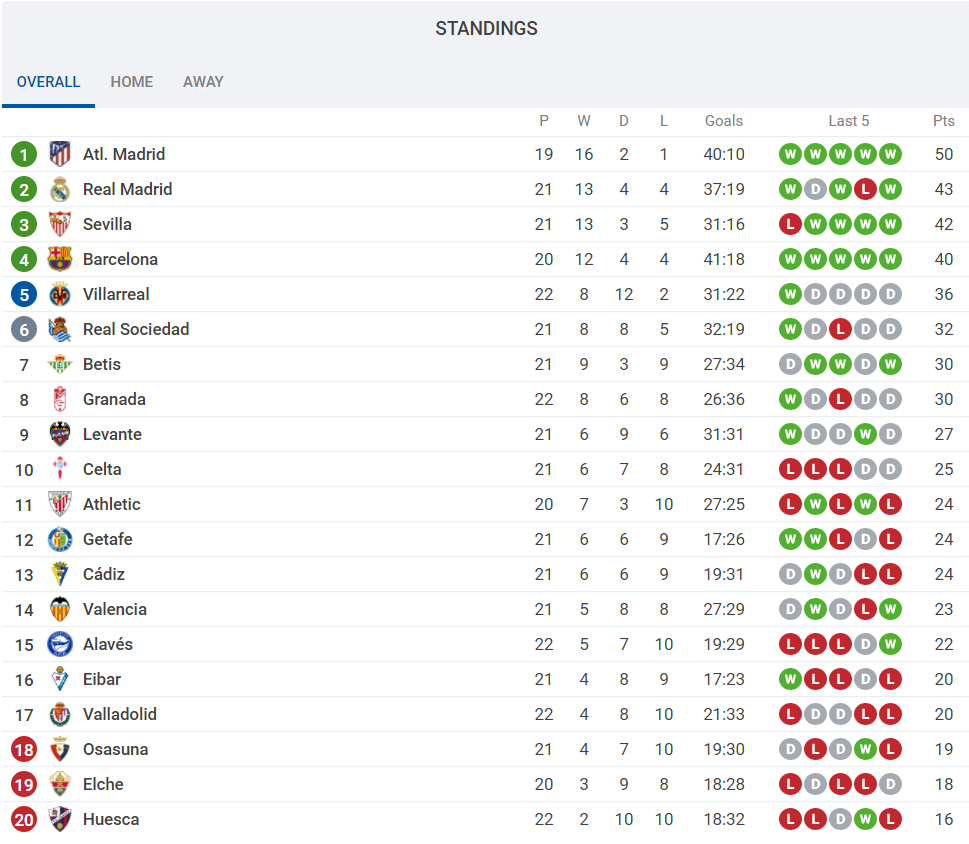The height and width of the screenshot is (844, 969).
Task: Open the Granada team link
Action: pyautogui.click(x=114, y=399)
